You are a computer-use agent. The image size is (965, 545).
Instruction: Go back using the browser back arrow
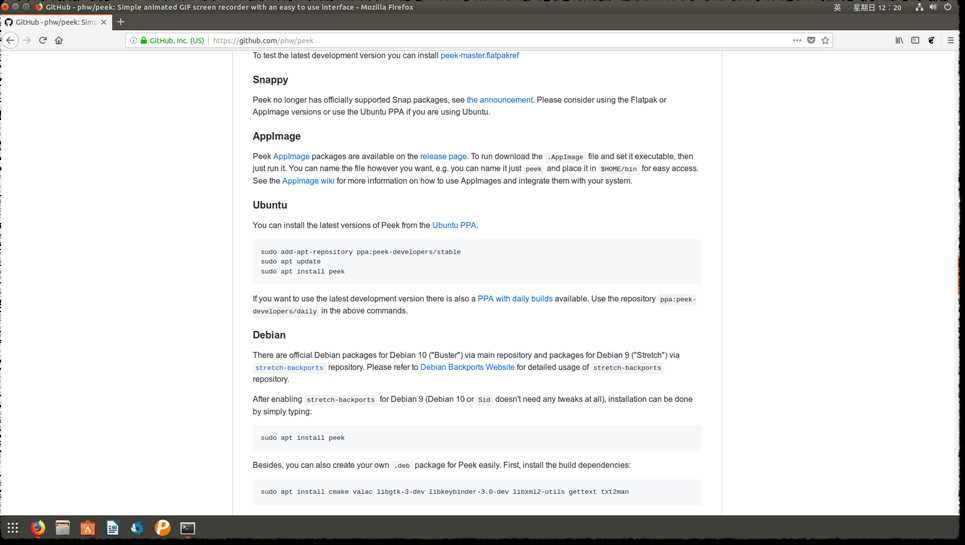click(10, 40)
